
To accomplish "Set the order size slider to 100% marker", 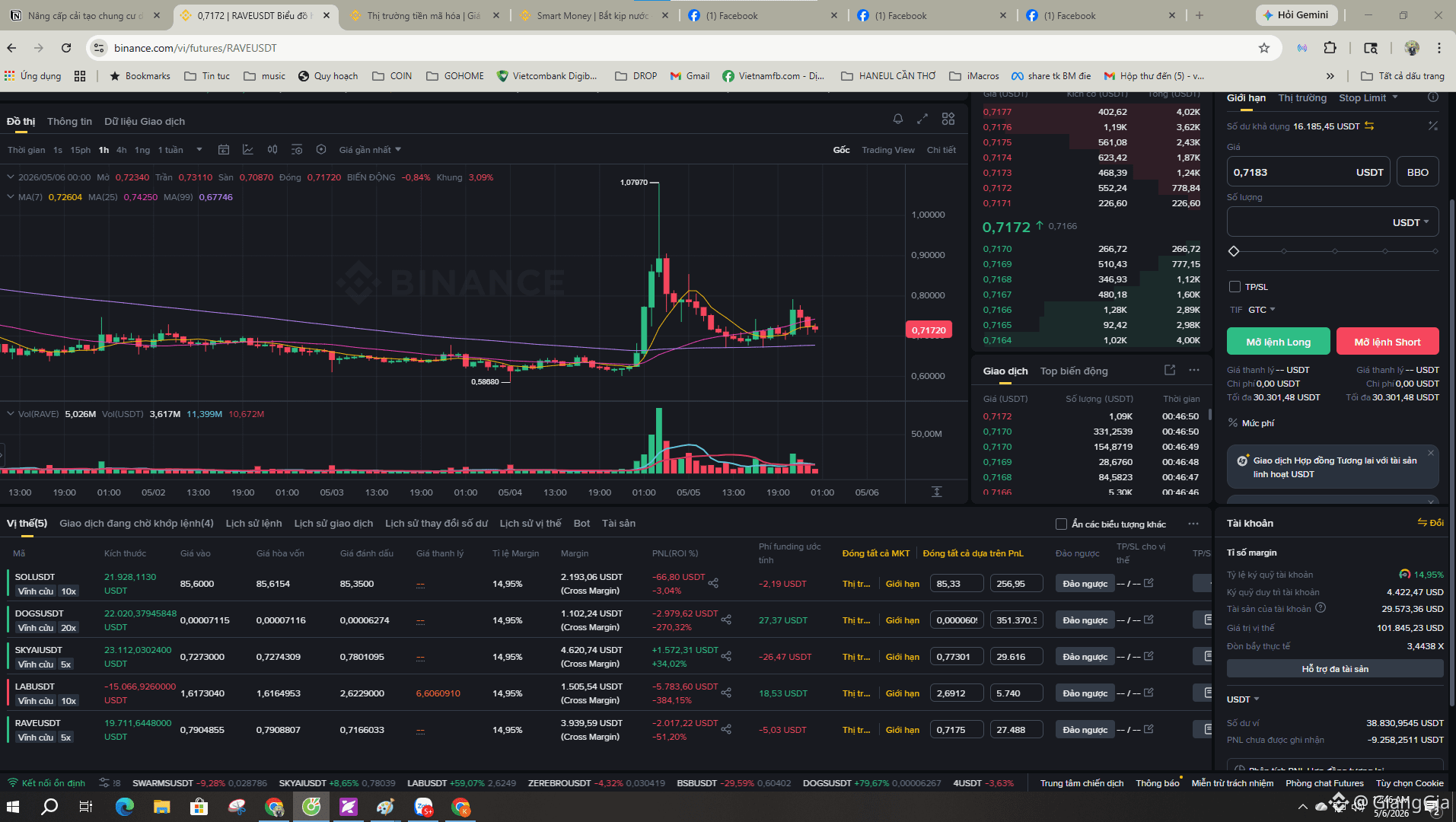I will pyautogui.click(x=1435, y=251).
